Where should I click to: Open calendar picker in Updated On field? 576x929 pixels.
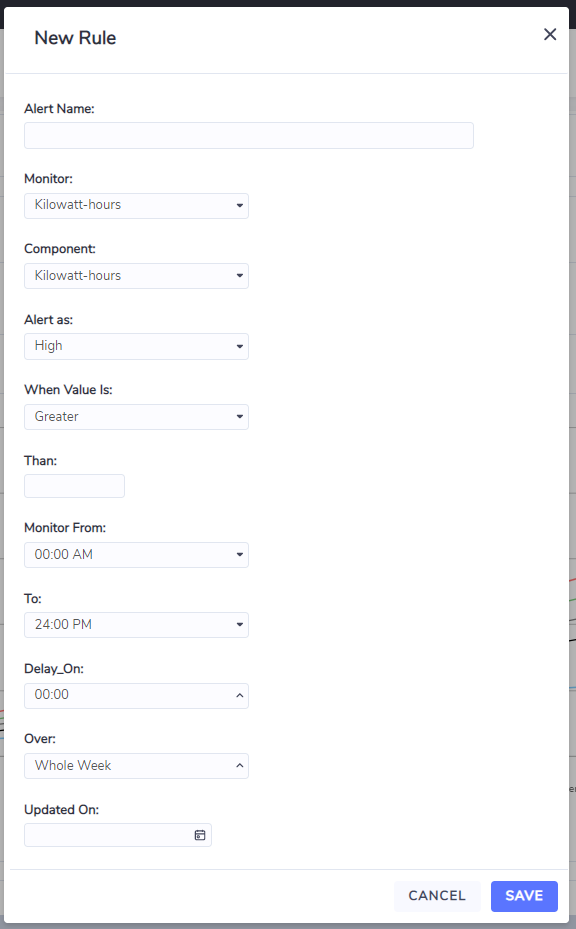(x=200, y=835)
